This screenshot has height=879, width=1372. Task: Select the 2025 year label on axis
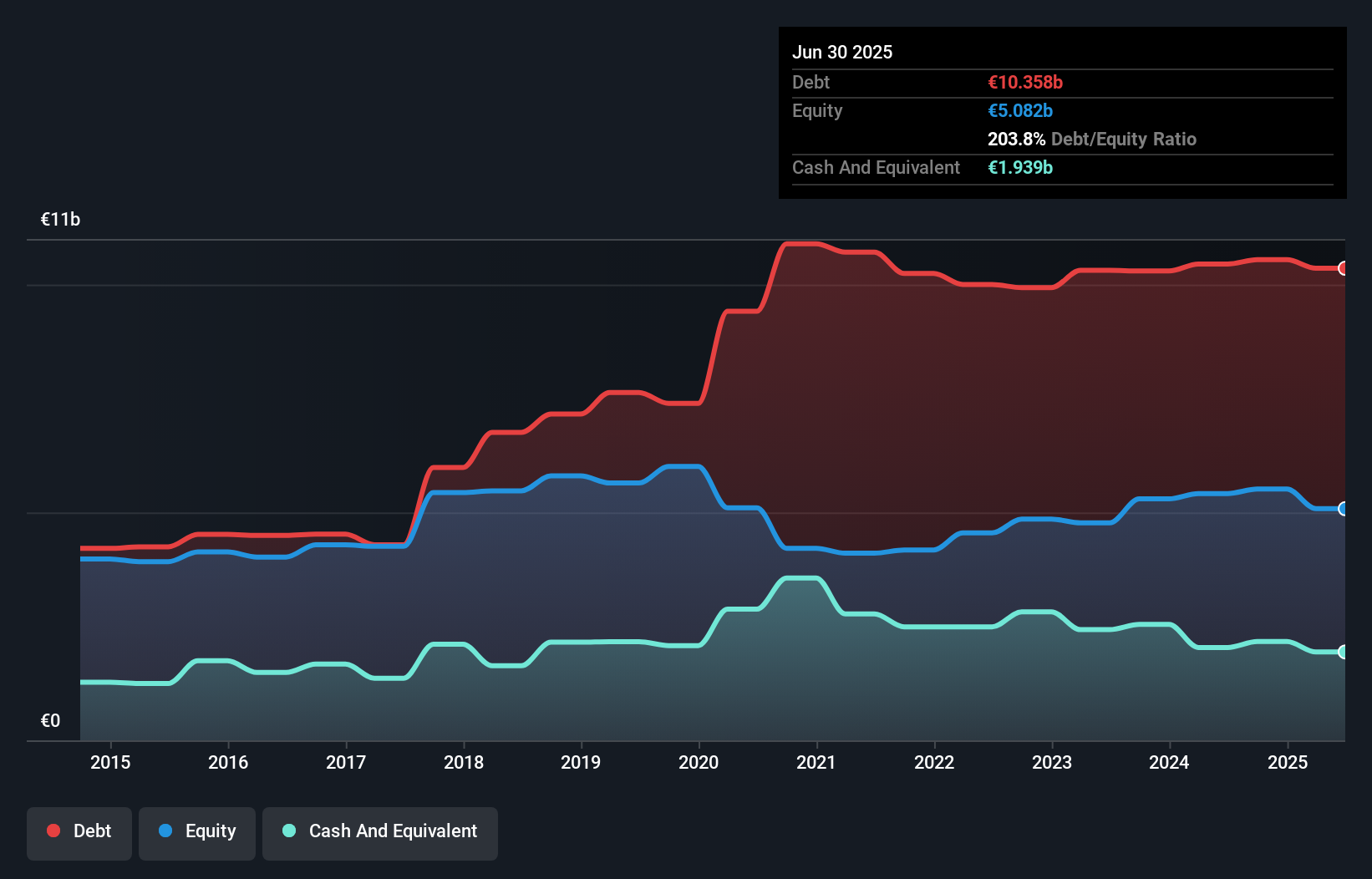[1288, 762]
